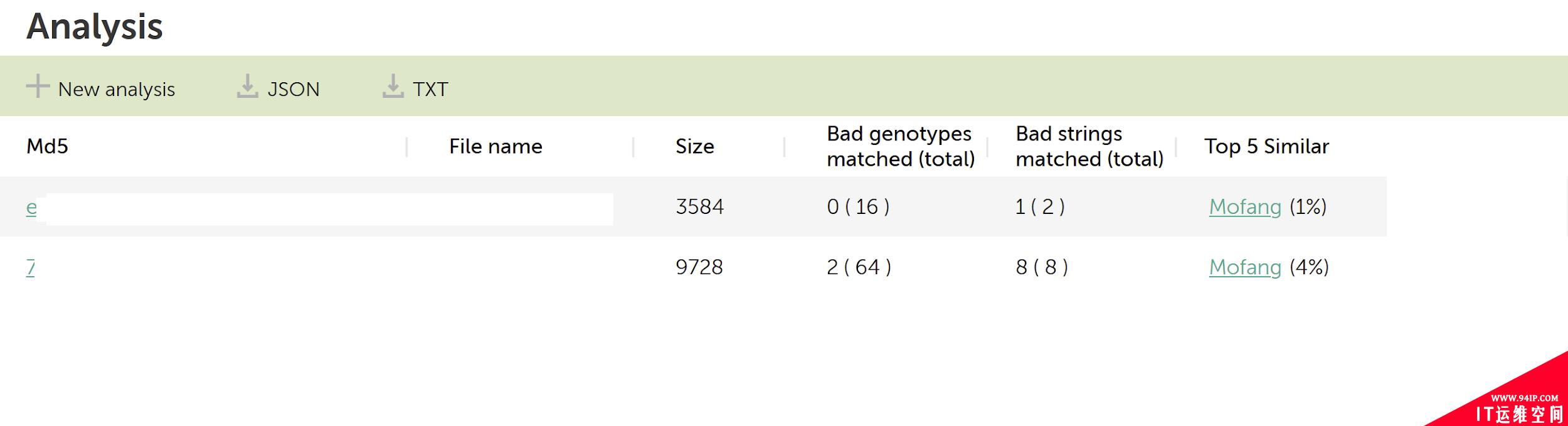The height and width of the screenshot is (426, 1568).
Task: Open the Md5 link starting with 'e'
Action: pyautogui.click(x=31, y=207)
